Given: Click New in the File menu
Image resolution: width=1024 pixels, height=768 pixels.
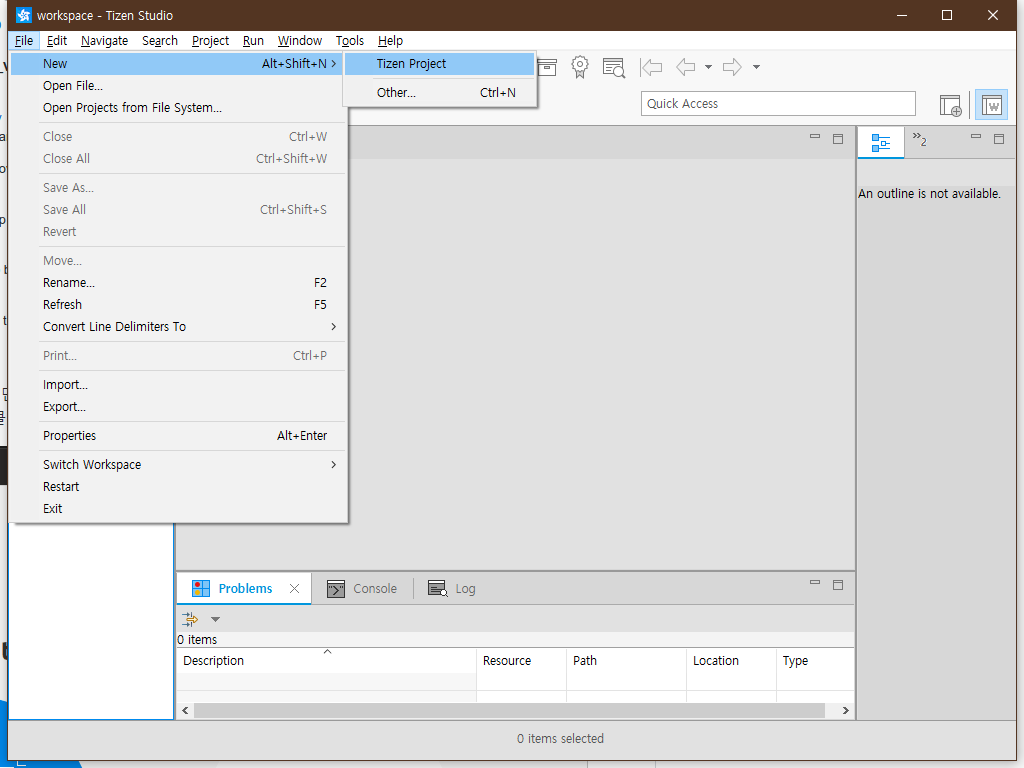Looking at the screenshot, I should 178,63.
